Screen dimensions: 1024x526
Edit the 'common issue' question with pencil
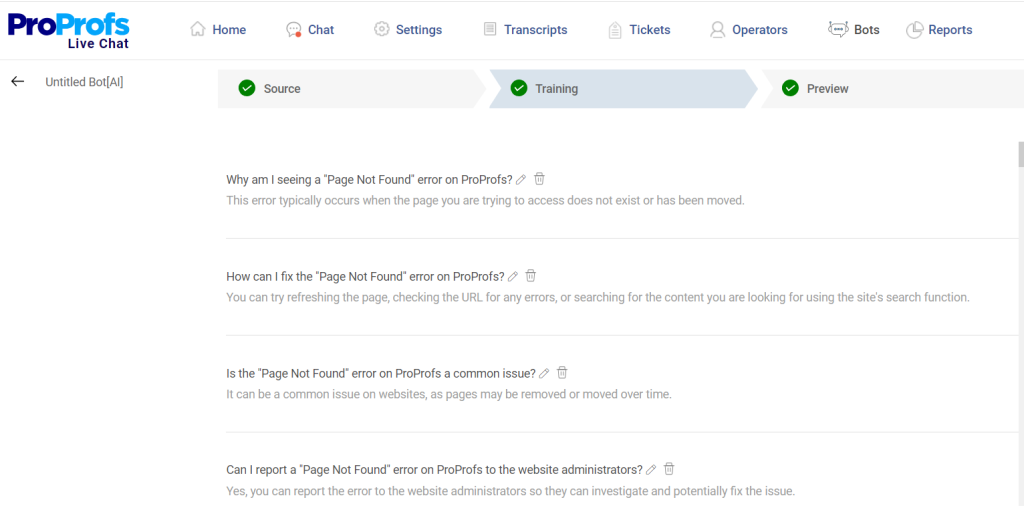click(x=544, y=374)
